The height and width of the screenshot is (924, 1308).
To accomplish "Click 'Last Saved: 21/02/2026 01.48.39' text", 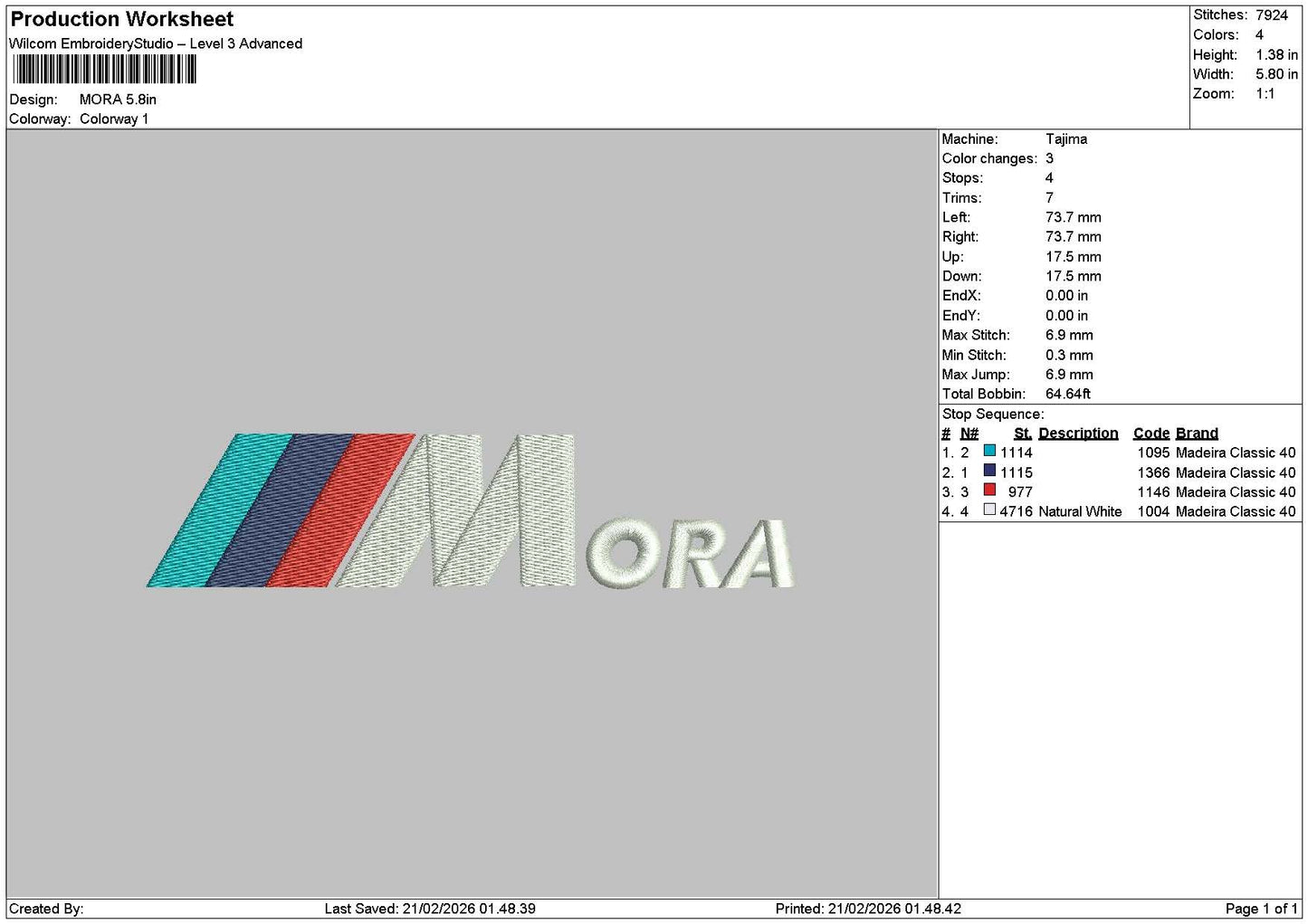I will pyautogui.click(x=430, y=909).
